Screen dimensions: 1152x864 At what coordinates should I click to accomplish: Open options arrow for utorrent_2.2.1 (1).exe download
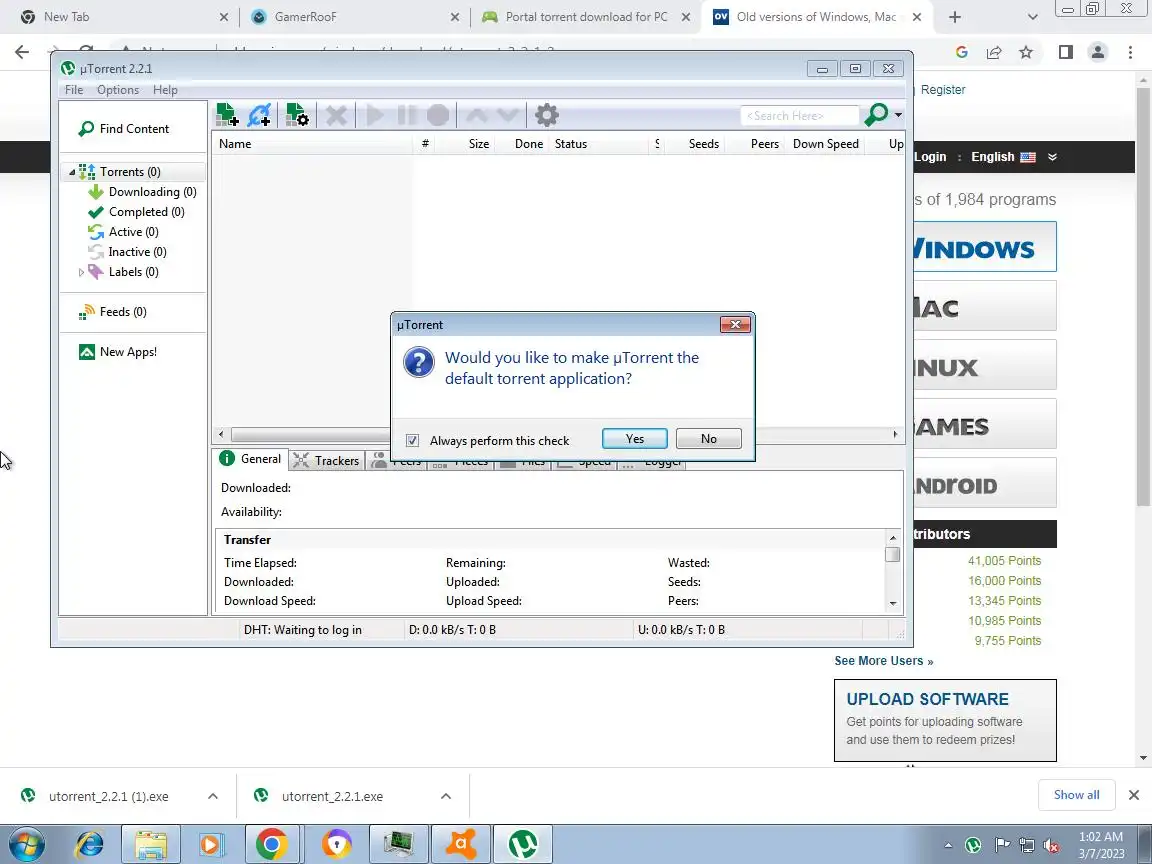tap(212, 796)
